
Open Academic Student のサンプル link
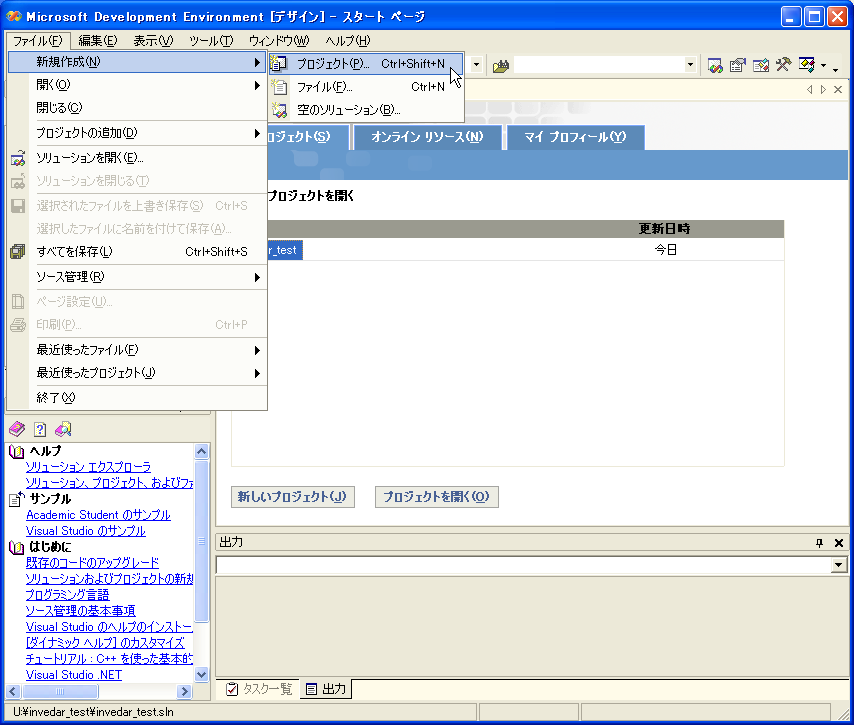tap(98, 515)
